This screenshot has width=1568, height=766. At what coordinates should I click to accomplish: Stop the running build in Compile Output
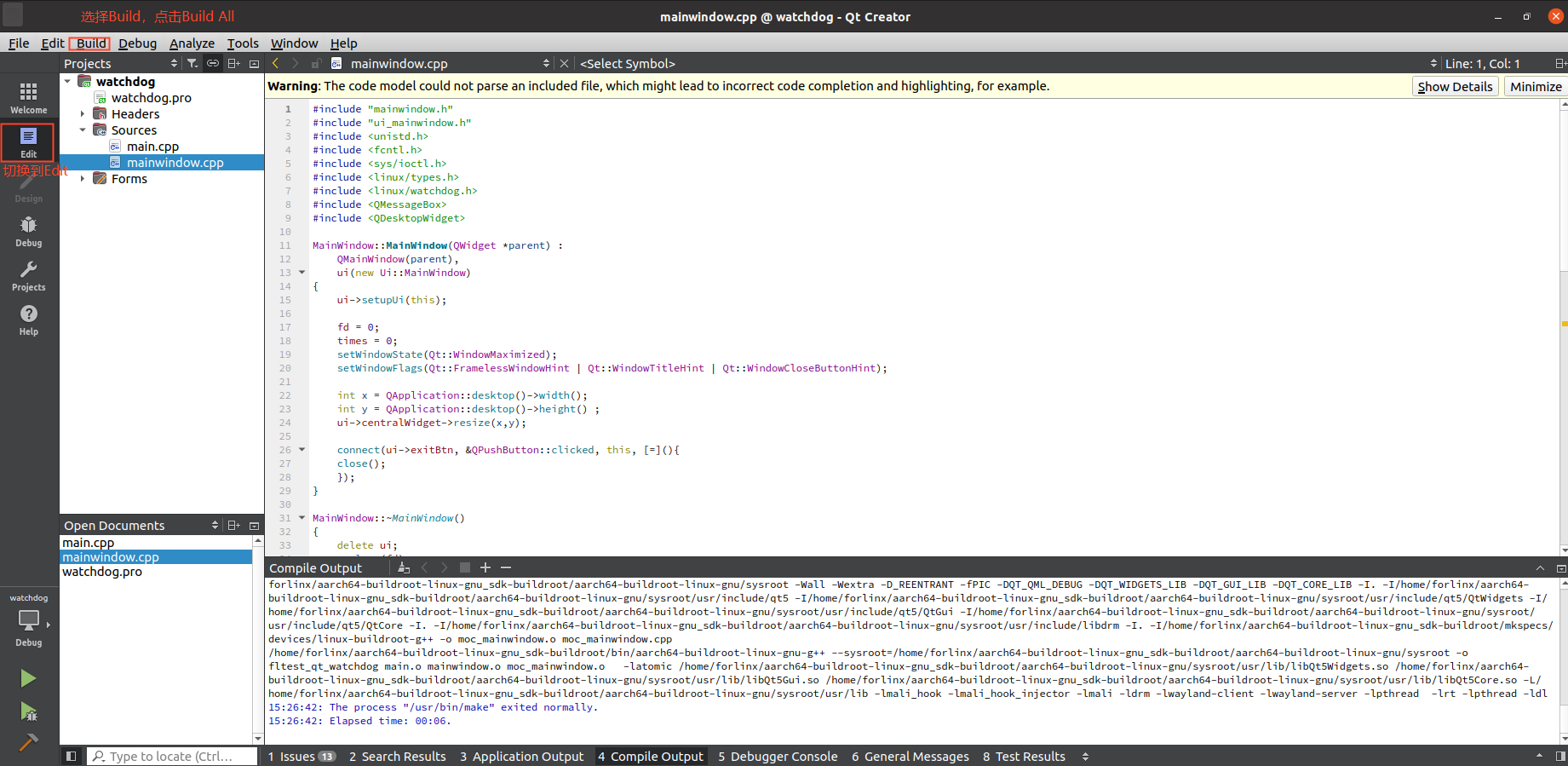(465, 567)
